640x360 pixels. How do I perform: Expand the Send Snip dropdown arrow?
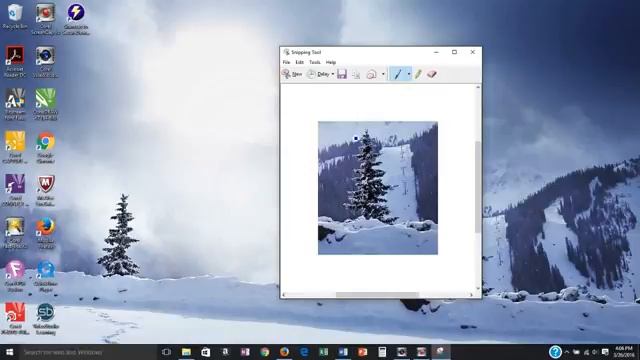383,74
